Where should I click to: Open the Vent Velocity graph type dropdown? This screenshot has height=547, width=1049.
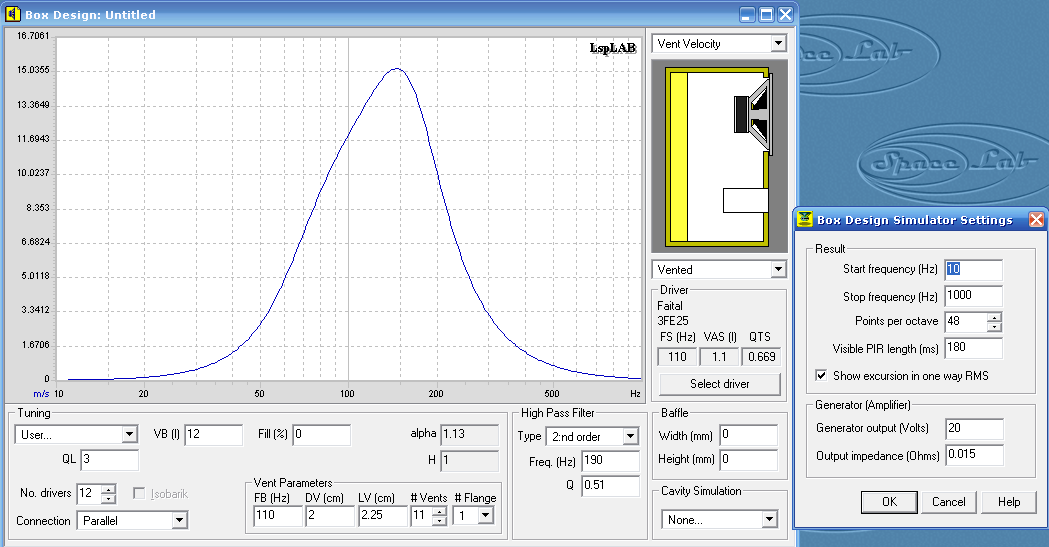tap(778, 44)
